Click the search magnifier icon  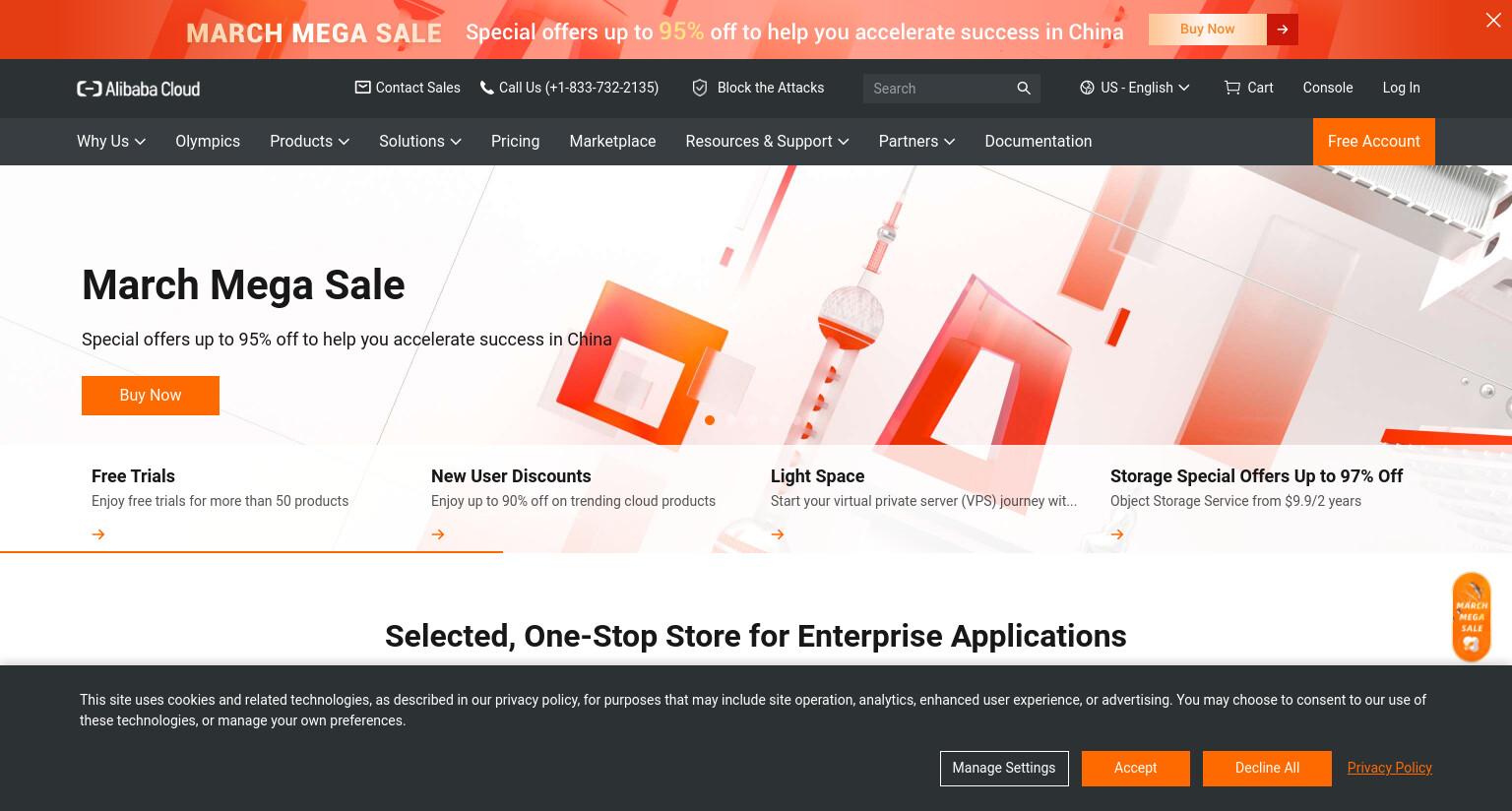1024,89
